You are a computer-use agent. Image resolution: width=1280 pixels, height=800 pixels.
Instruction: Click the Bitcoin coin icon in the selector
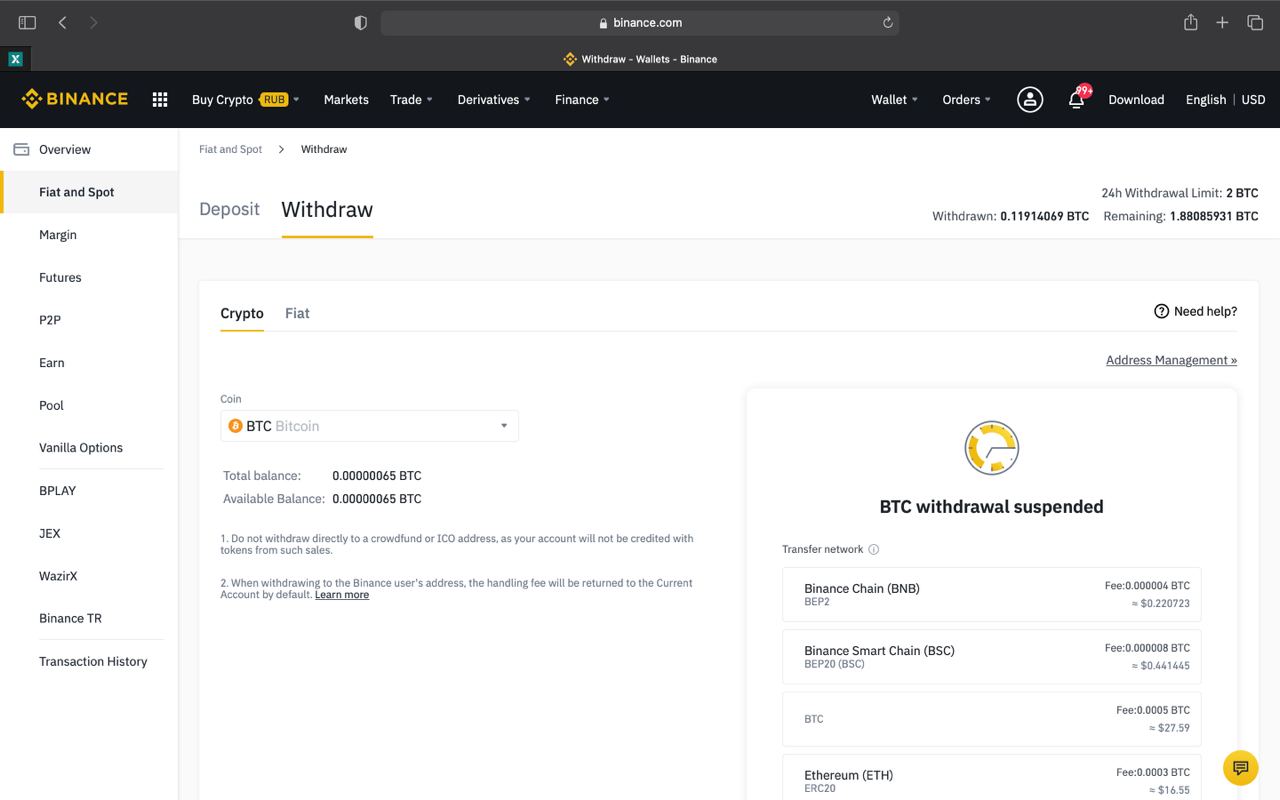pyautogui.click(x=235, y=426)
